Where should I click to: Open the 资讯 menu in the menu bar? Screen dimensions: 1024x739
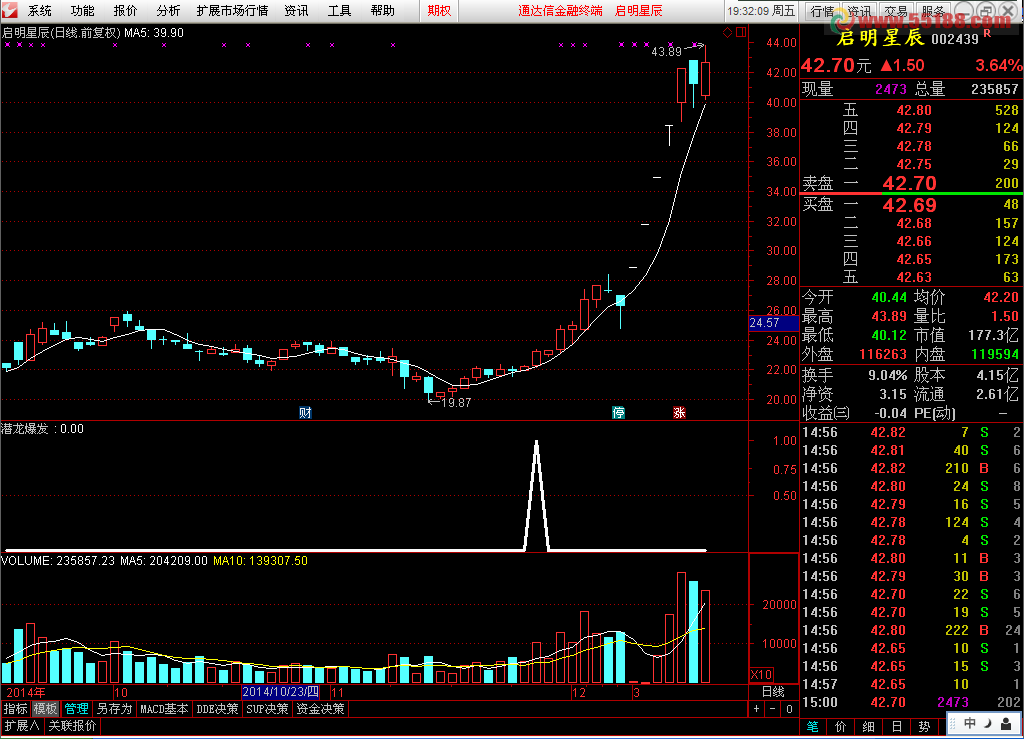pyautogui.click(x=296, y=10)
